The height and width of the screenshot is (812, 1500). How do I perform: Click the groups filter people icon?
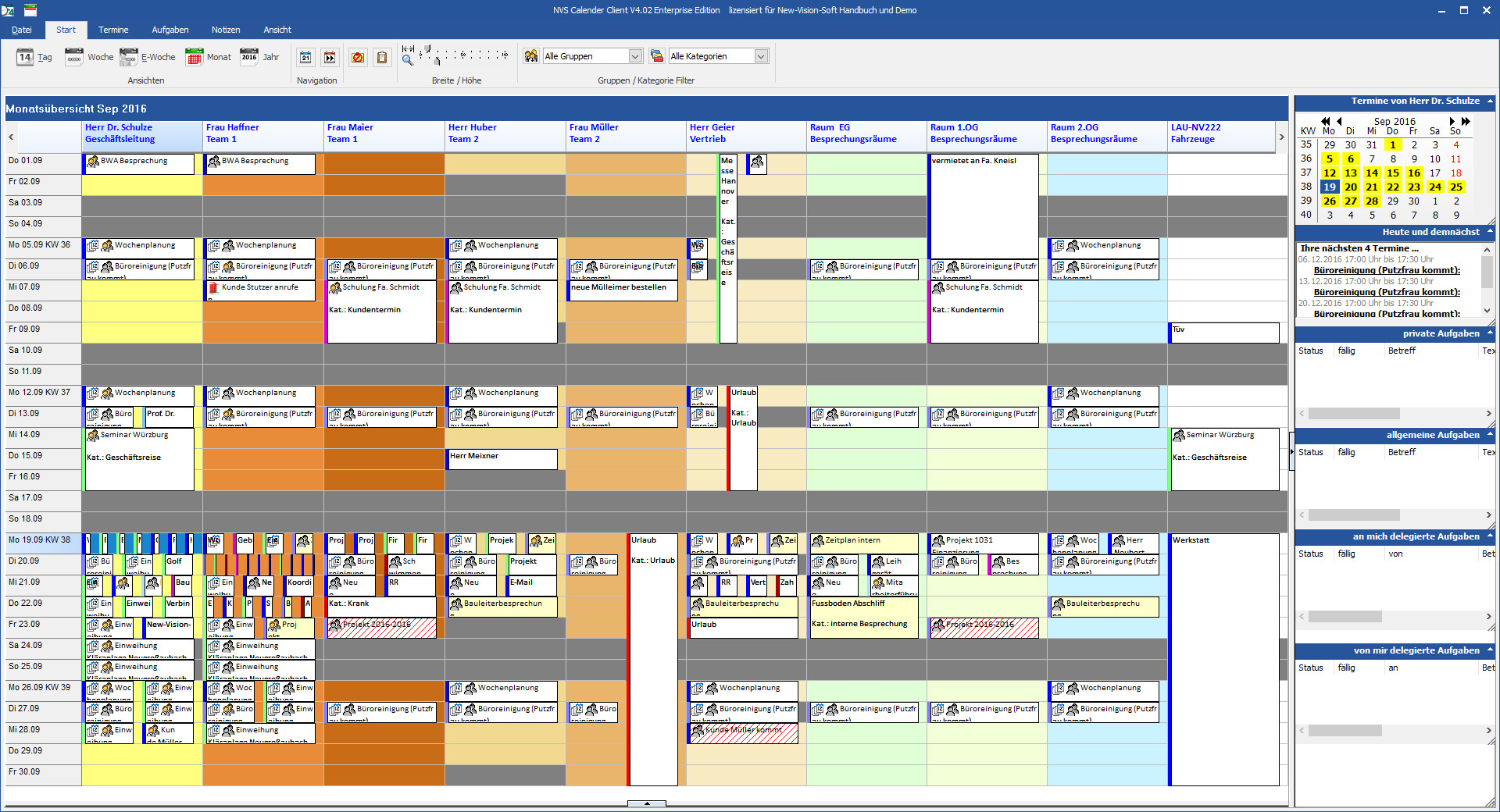(531, 56)
